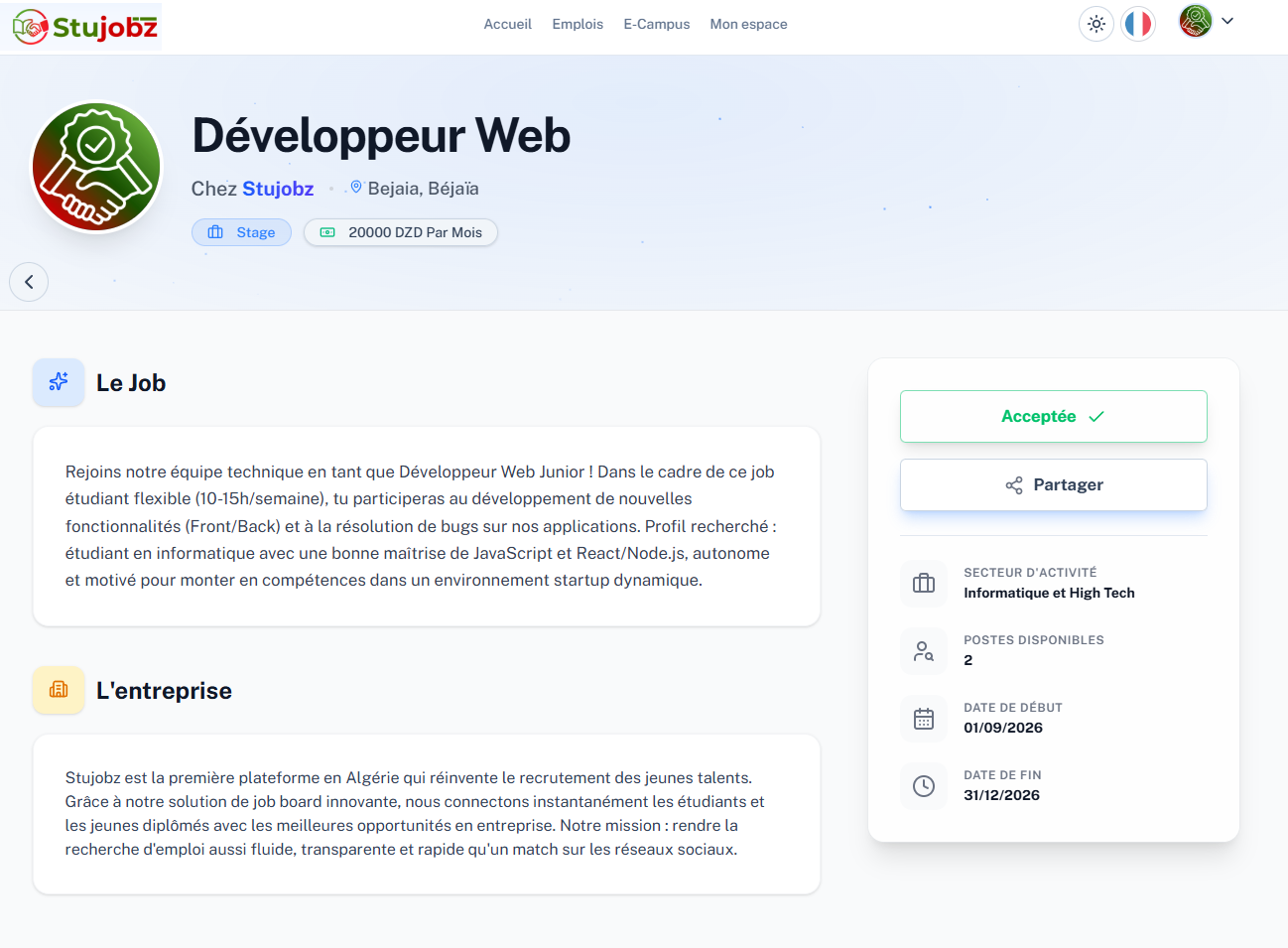Screen dimensions: 1288x948
Task: Go to the Emplois page
Action: click(x=578, y=24)
